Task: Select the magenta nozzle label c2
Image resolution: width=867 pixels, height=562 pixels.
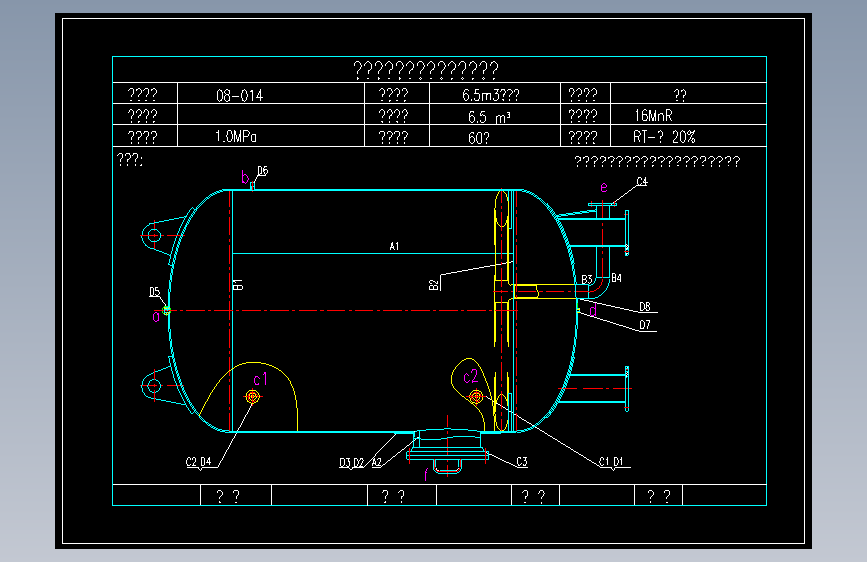Action: [471, 377]
